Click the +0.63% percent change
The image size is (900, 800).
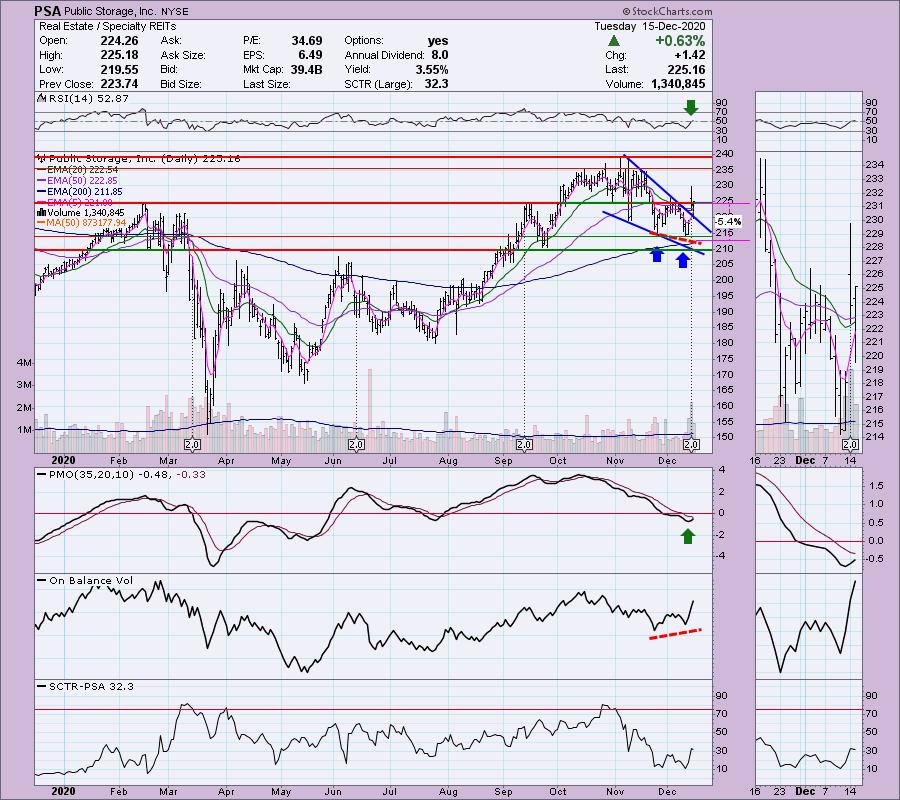click(680, 41)
